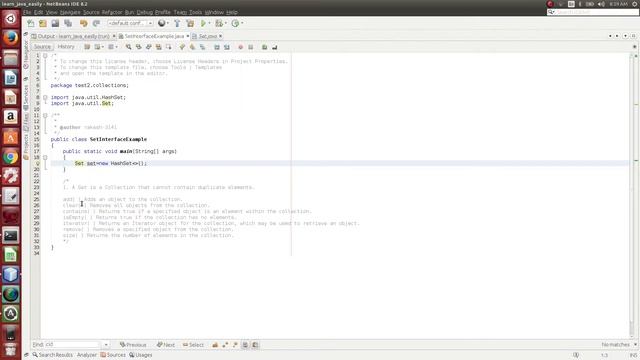640x360 pixels.
Task: Click the Uncomment icon at editor toolbar end
Action: 275,47
